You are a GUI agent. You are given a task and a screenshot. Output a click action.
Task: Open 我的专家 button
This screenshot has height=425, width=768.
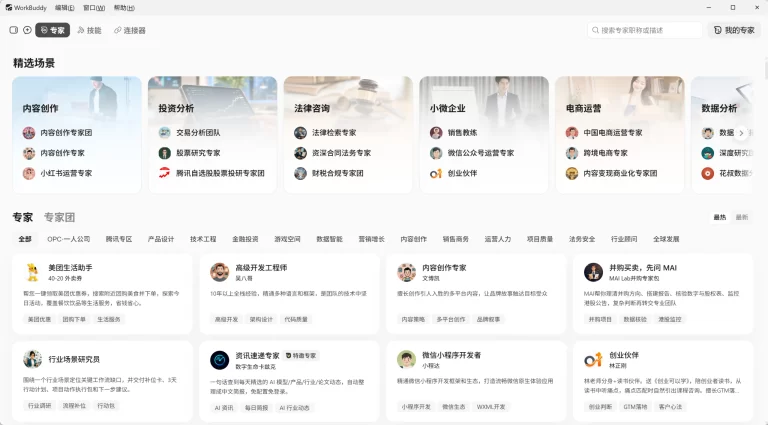tap(734, 30)
